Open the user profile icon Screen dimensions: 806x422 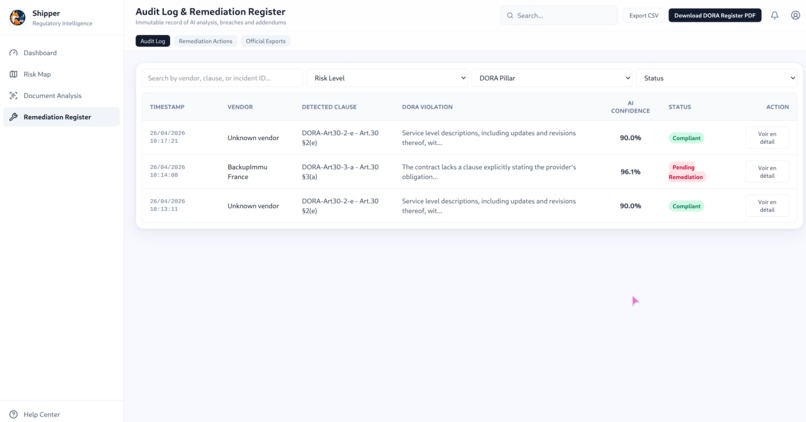795,15
